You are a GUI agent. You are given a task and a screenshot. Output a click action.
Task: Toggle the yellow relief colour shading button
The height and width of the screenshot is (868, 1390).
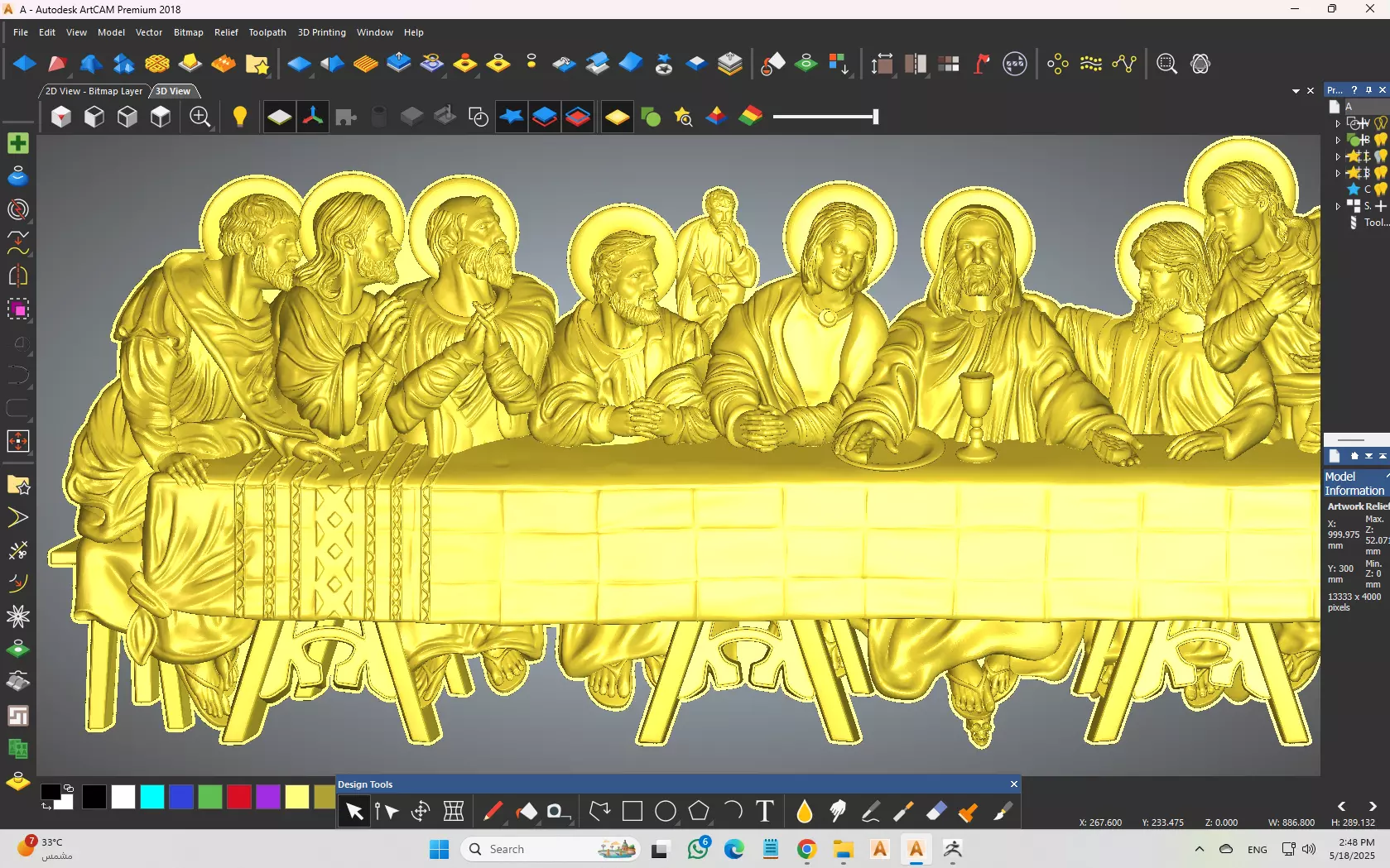tap(618, 117)
